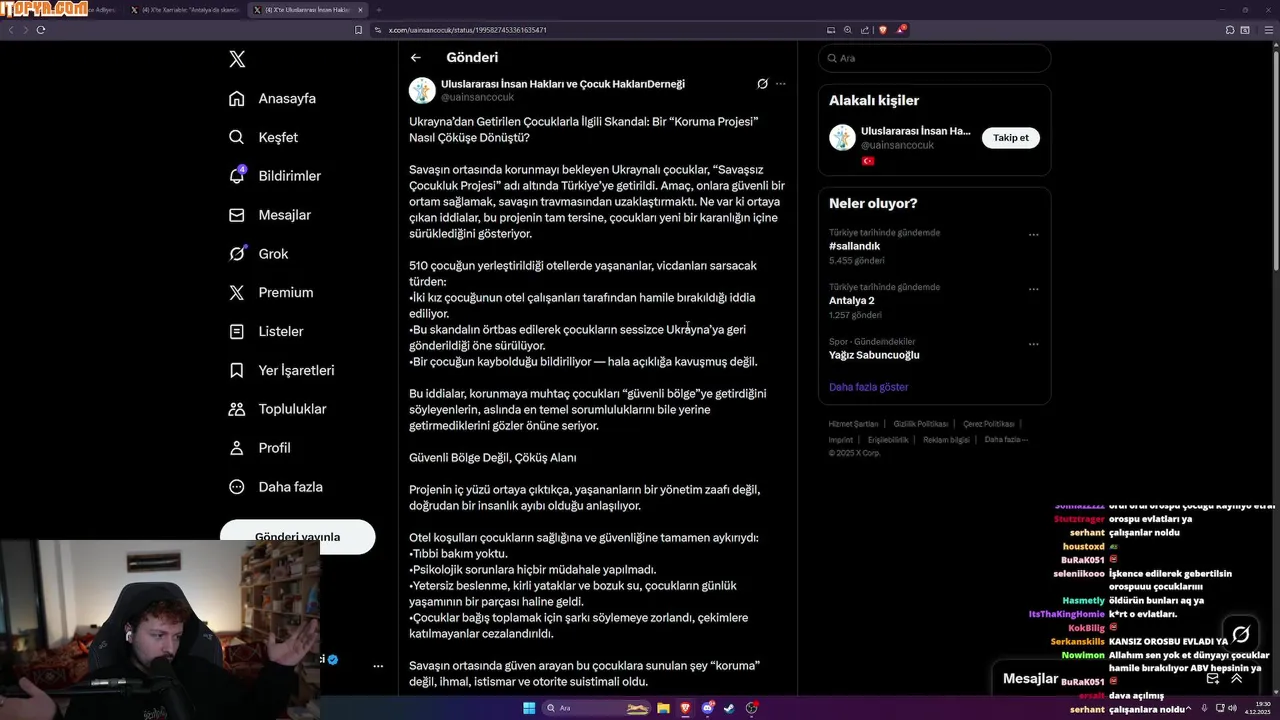This screenshot has width=1280, height=720.
Task: Click the Premium X icon
Action: pyautogui.click(x=237, y=293)
